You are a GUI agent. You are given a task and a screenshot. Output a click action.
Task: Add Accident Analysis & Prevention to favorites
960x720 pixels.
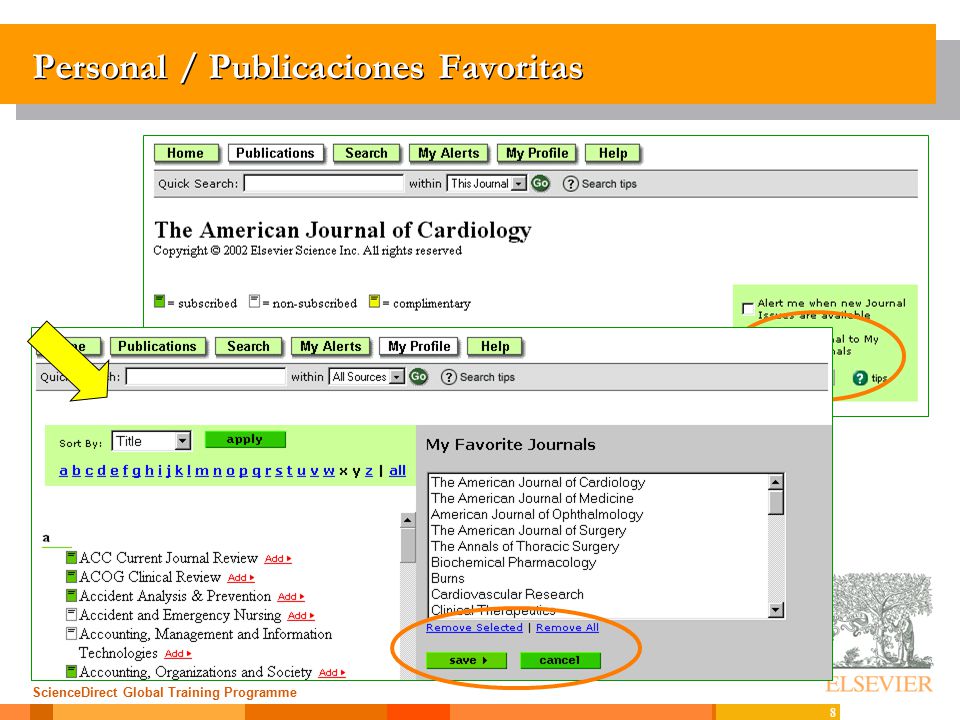[x=291, y=596]
